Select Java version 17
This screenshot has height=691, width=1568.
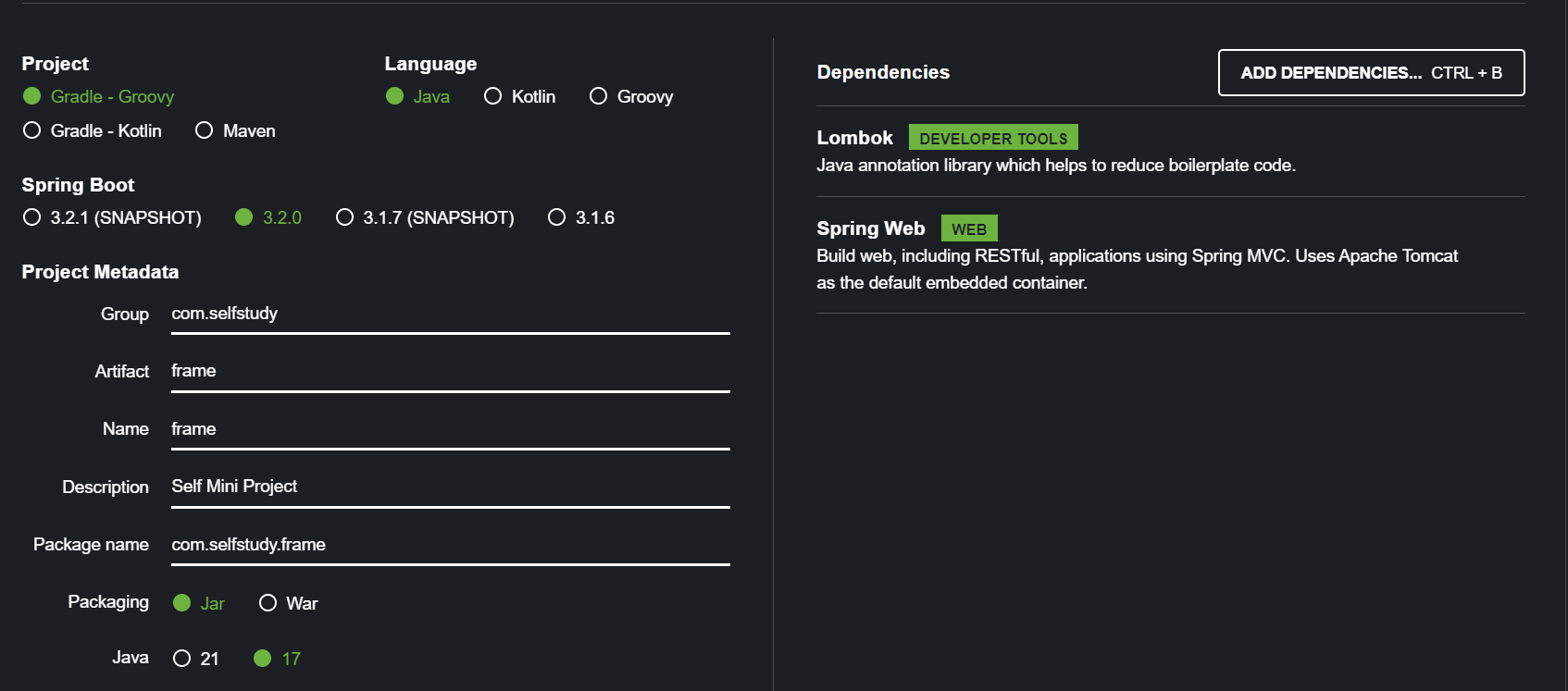(x=277, y=658)
